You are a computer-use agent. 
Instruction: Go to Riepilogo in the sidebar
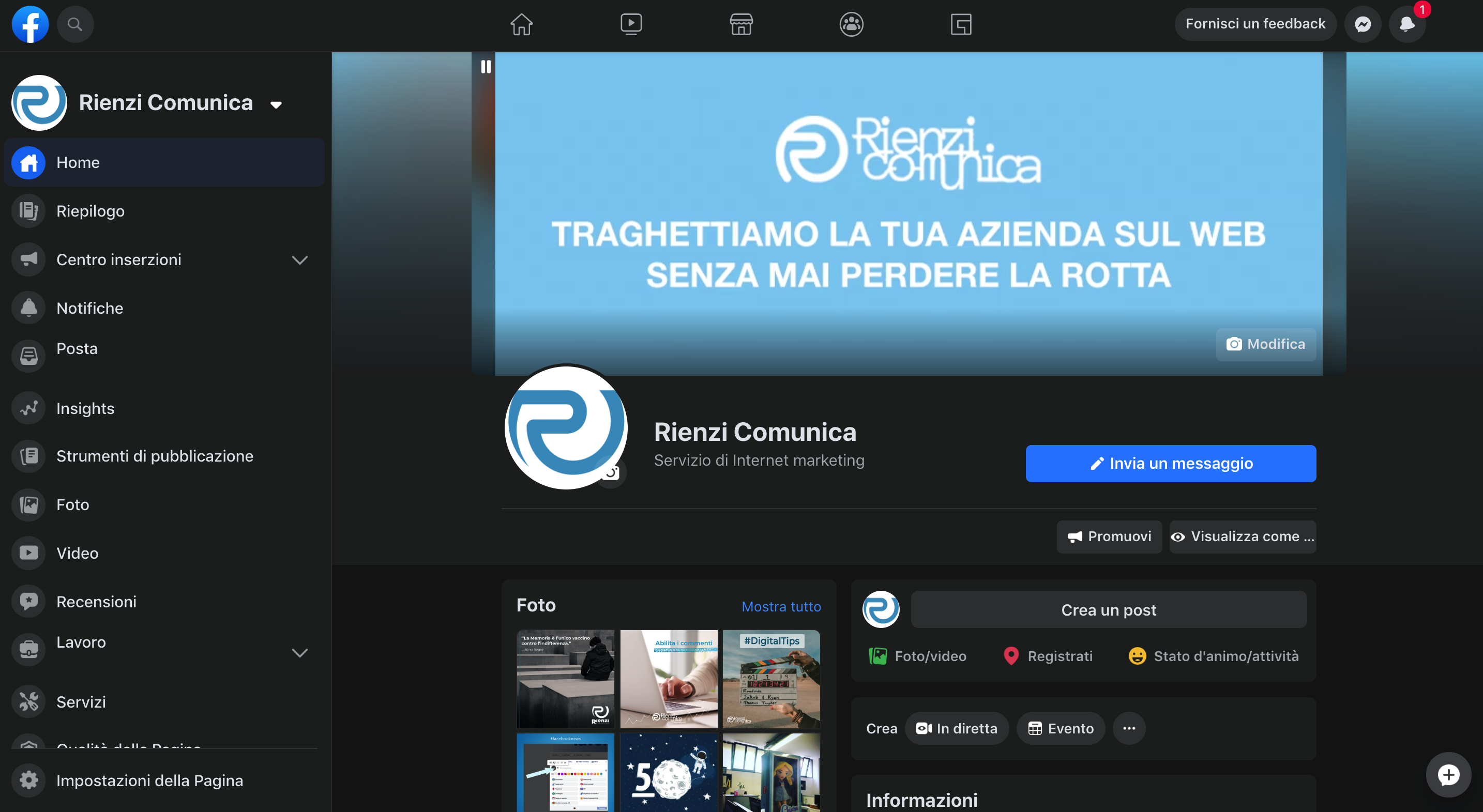pyautogui.click(x=90, y=211)
